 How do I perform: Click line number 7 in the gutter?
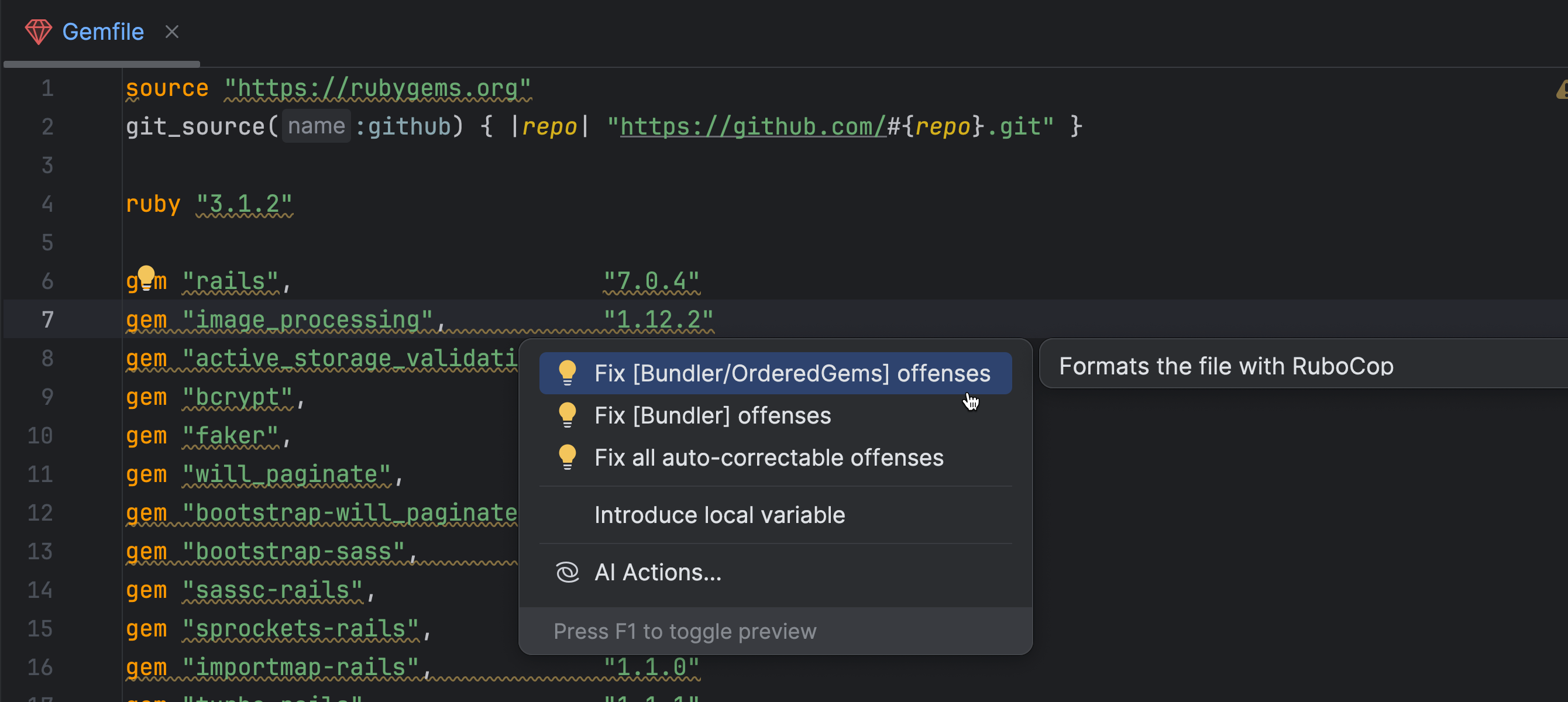47,319
